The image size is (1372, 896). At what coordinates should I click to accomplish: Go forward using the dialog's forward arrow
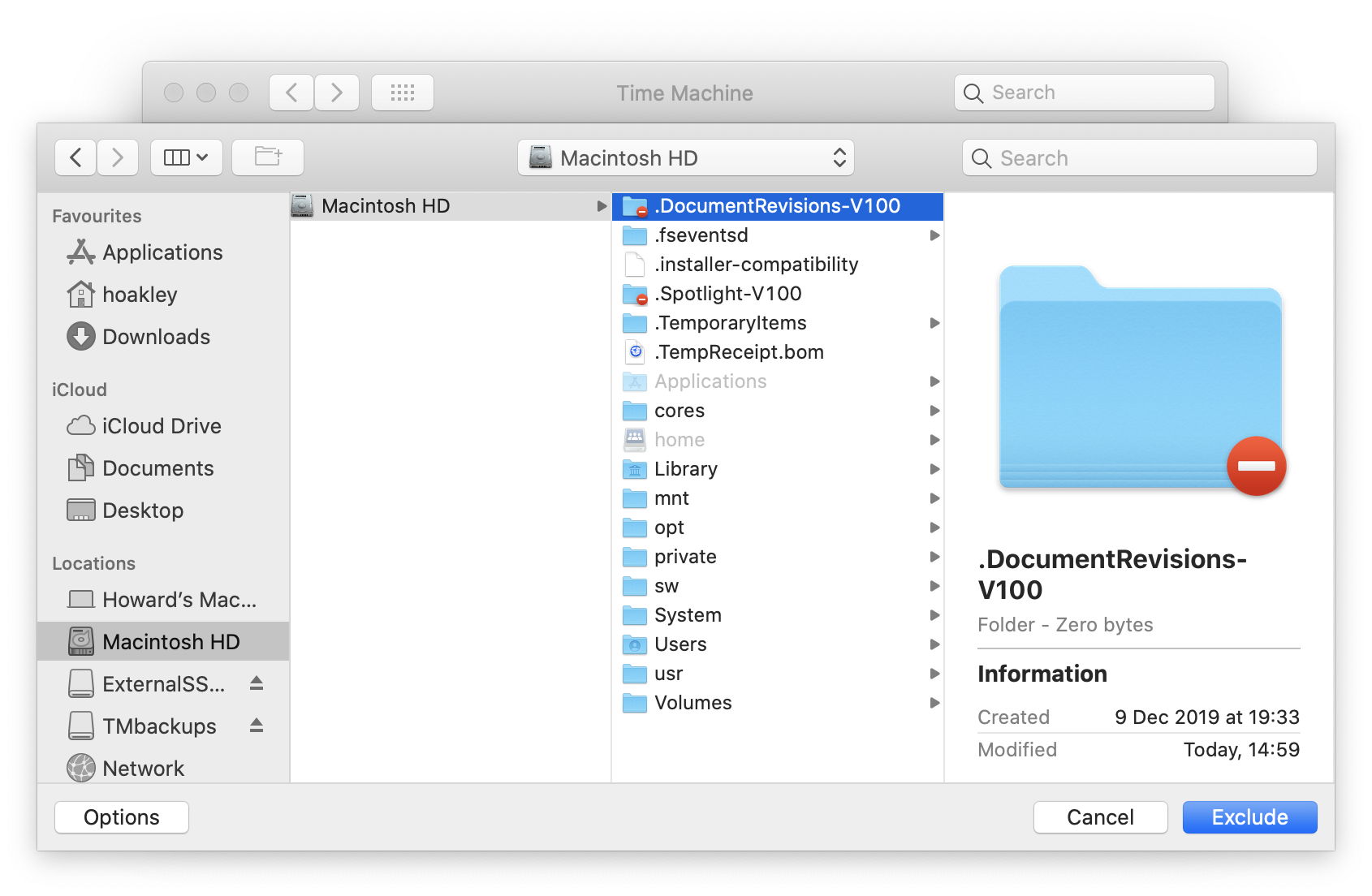[118, 157]
